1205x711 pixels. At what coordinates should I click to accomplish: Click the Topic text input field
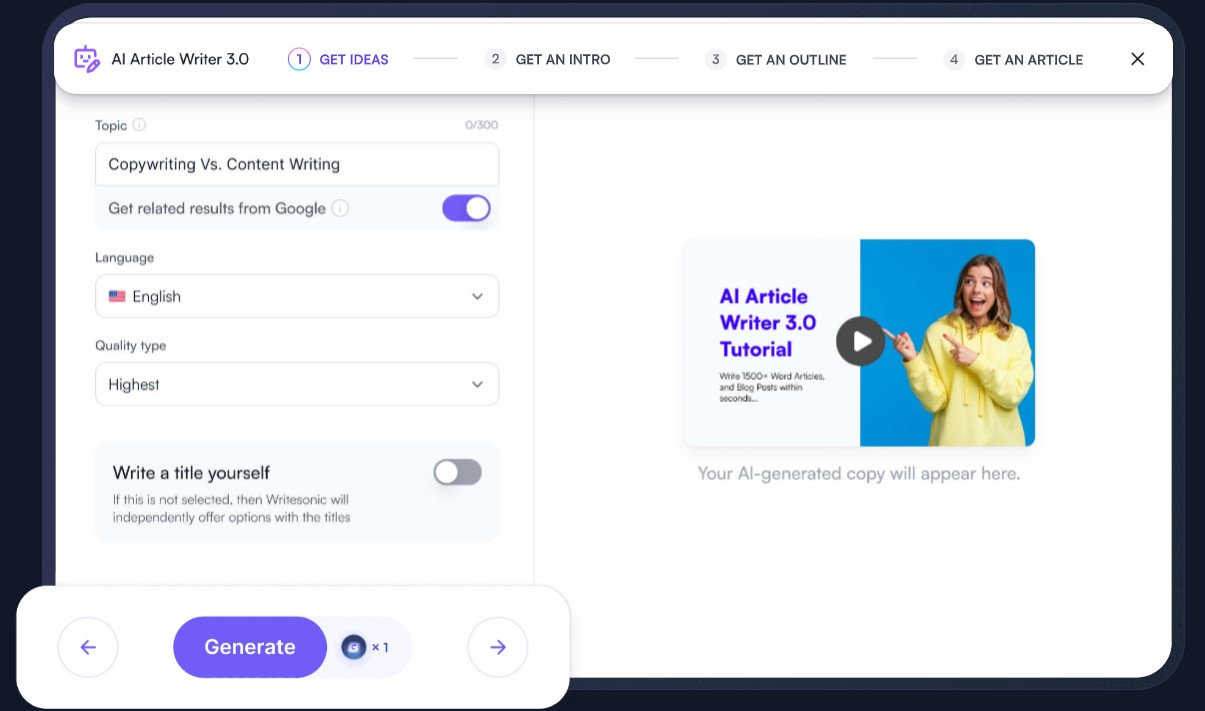(297, 164)
